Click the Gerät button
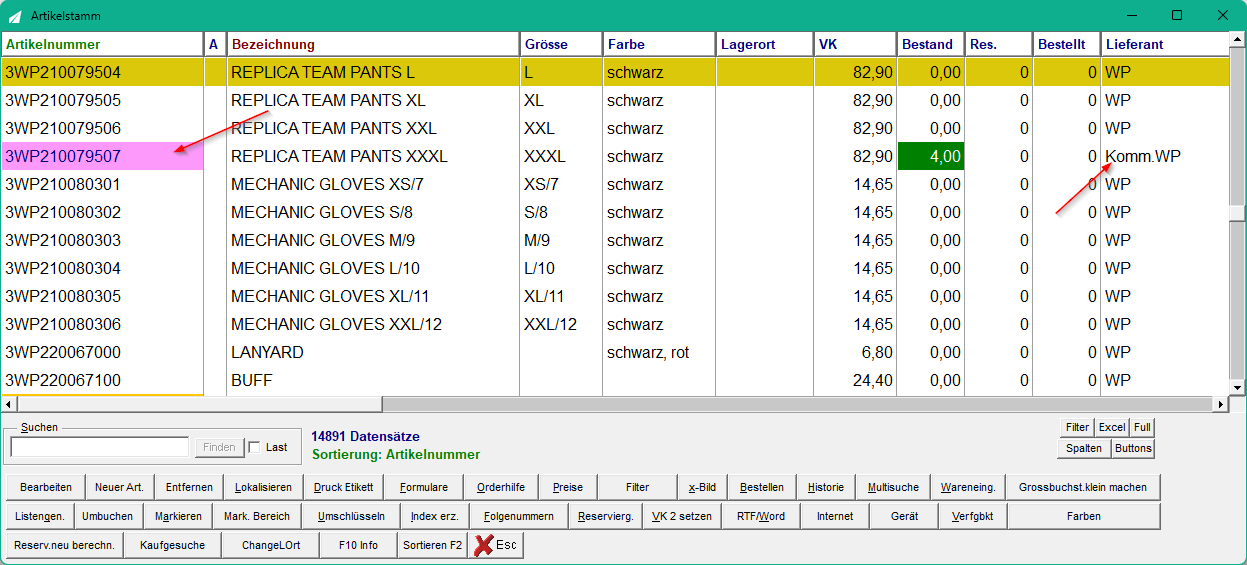 [904, 516]
